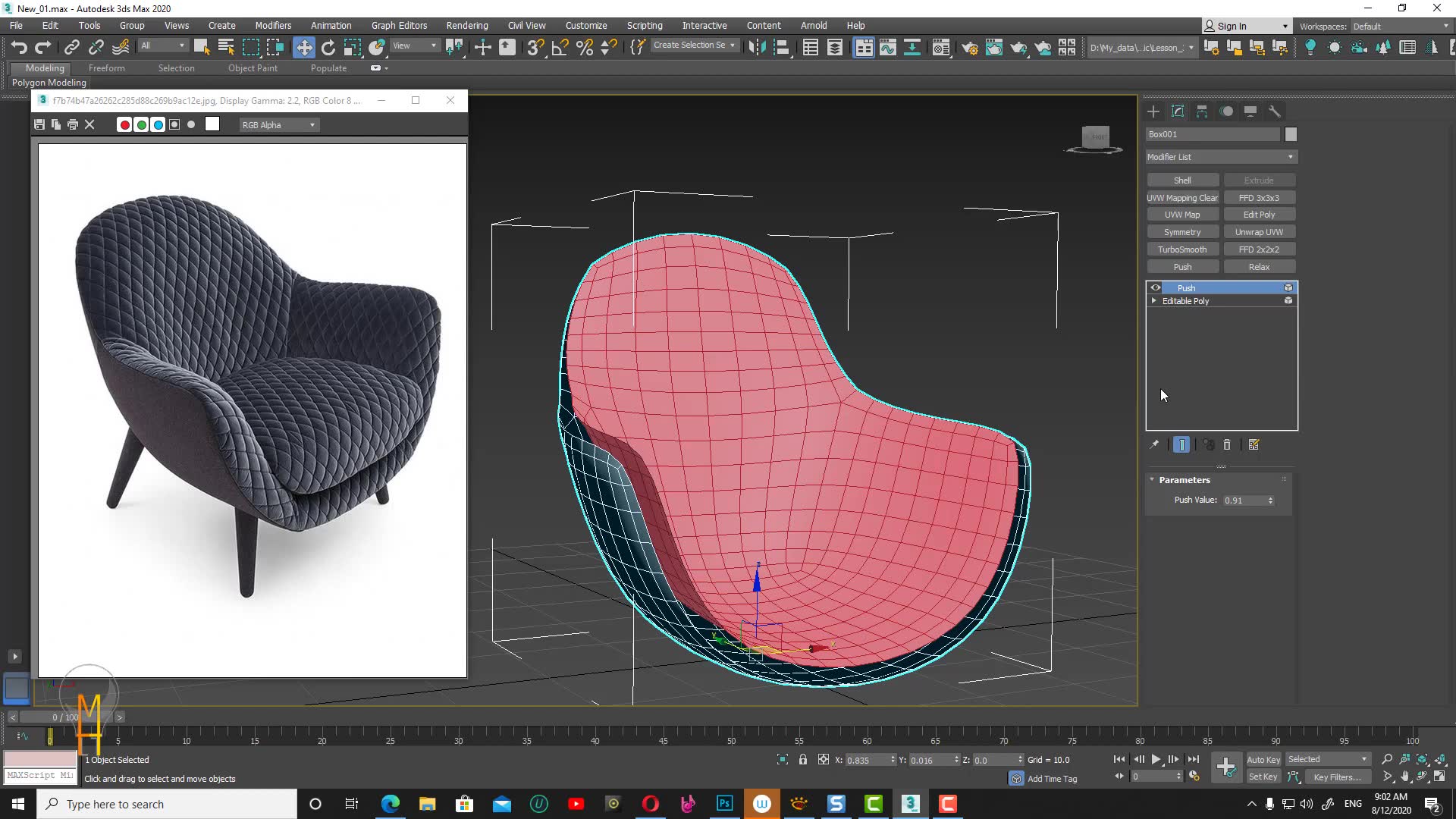This screenshot has width=1456, height=819.
Task: Click the Relax modifier button
Action: point(1260,267)
